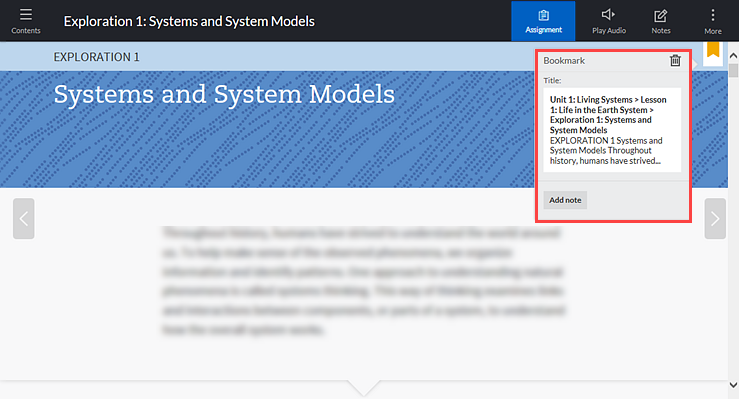Click the scrollbar down arrow
Viewport: 739px width, 399px height.
733,385
